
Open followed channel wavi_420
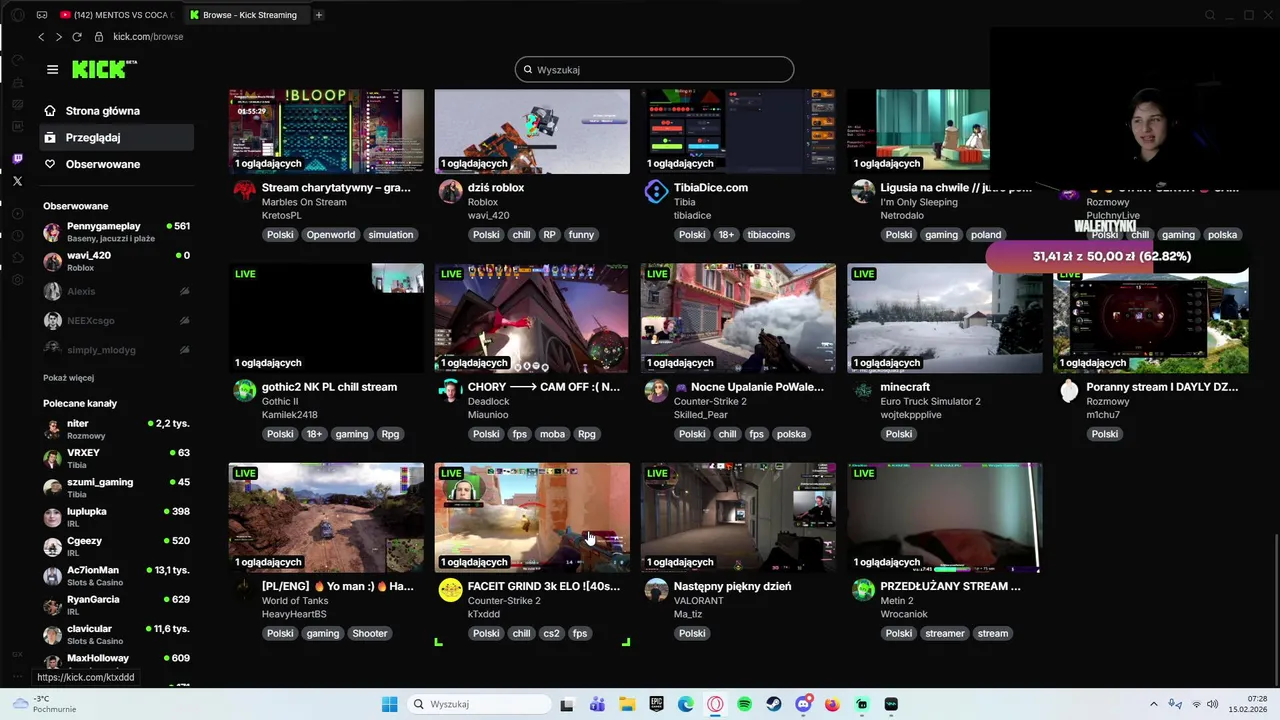(116, 261)
